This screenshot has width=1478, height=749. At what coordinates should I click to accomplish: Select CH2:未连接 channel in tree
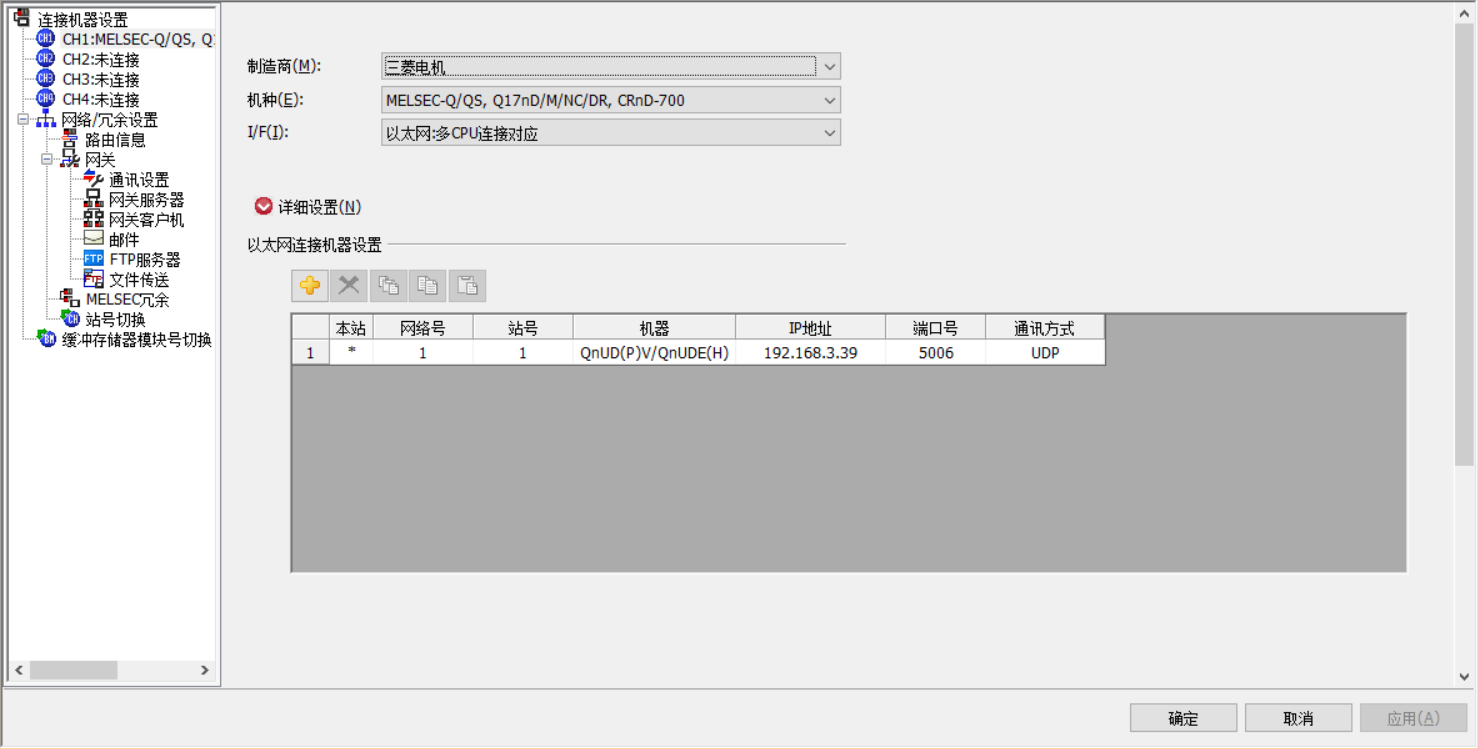tap(100, 60)
